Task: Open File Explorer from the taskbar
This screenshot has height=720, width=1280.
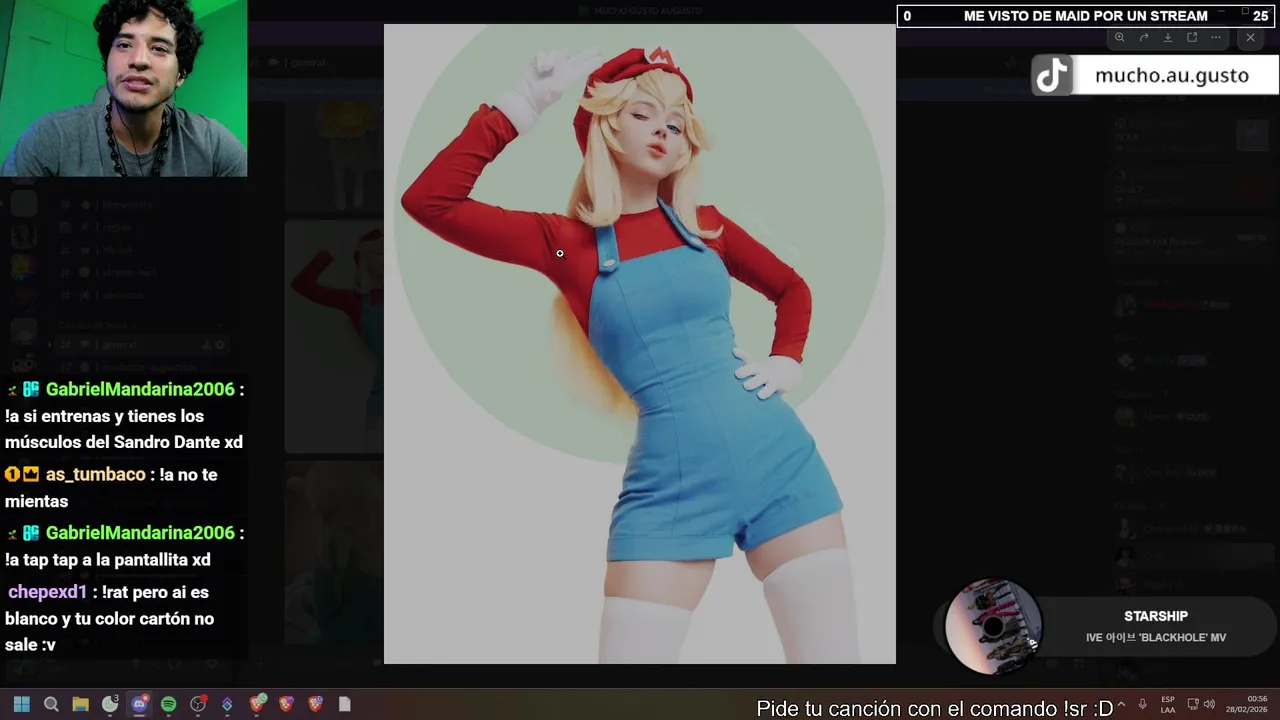Action: (80, 704)
